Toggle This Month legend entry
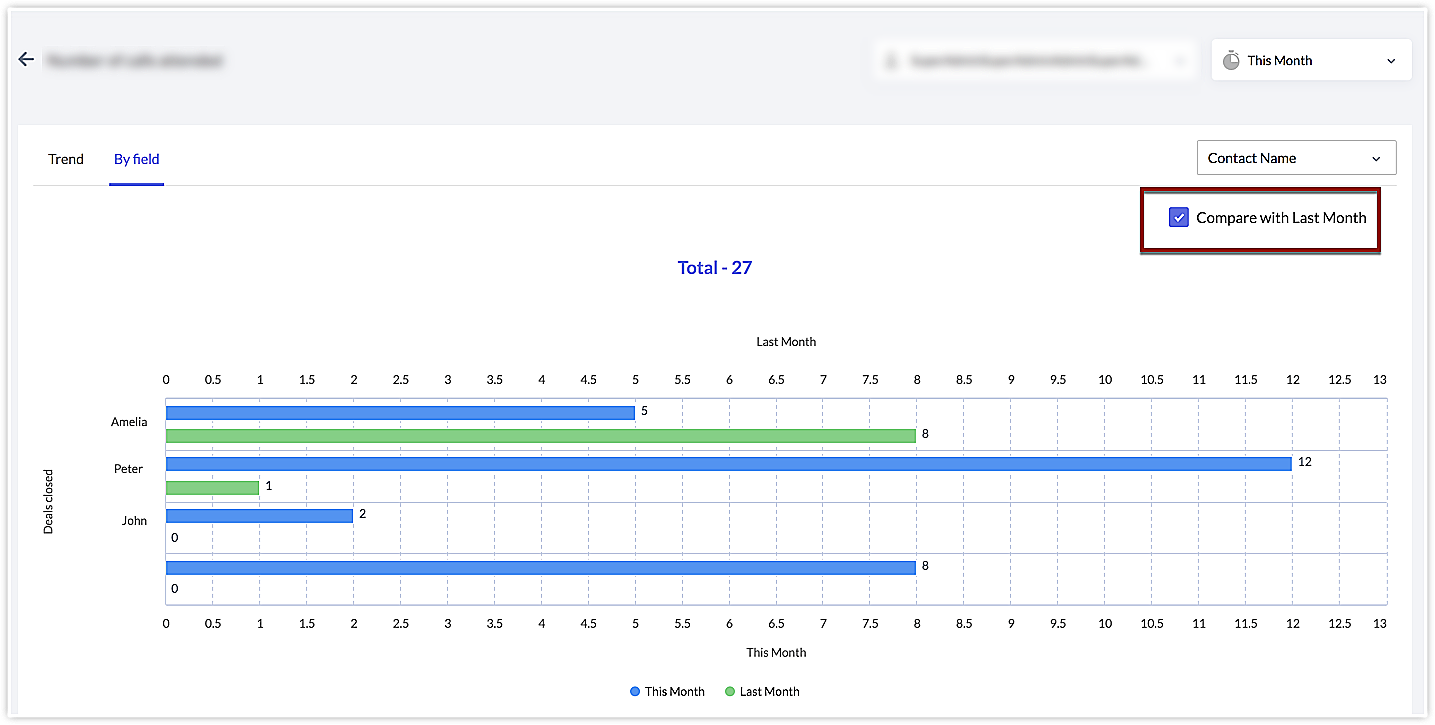 [x=674, y=692]
